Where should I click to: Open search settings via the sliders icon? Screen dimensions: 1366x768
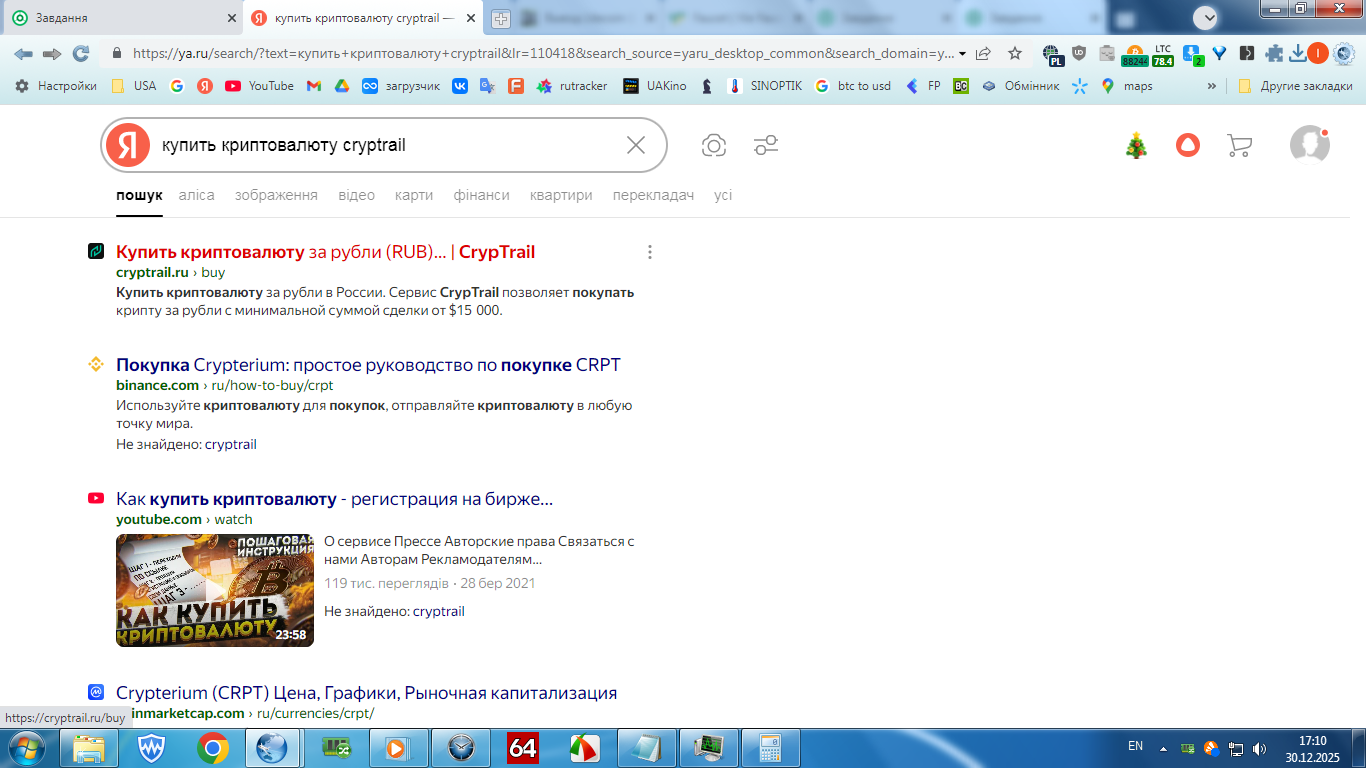click(766, 146)
